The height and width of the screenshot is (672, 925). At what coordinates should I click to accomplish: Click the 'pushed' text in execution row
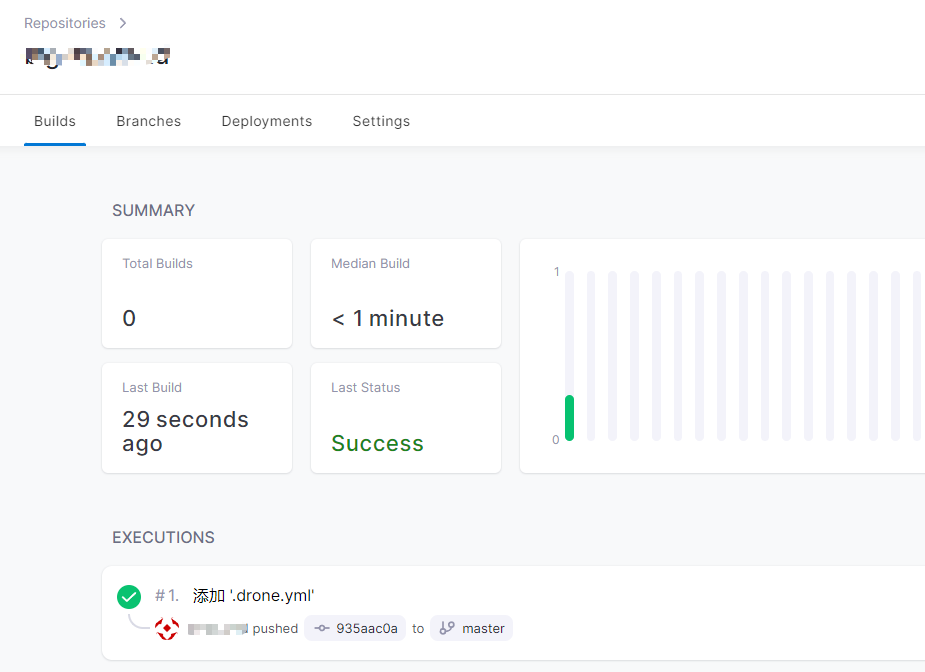click(x=275, y=629)
